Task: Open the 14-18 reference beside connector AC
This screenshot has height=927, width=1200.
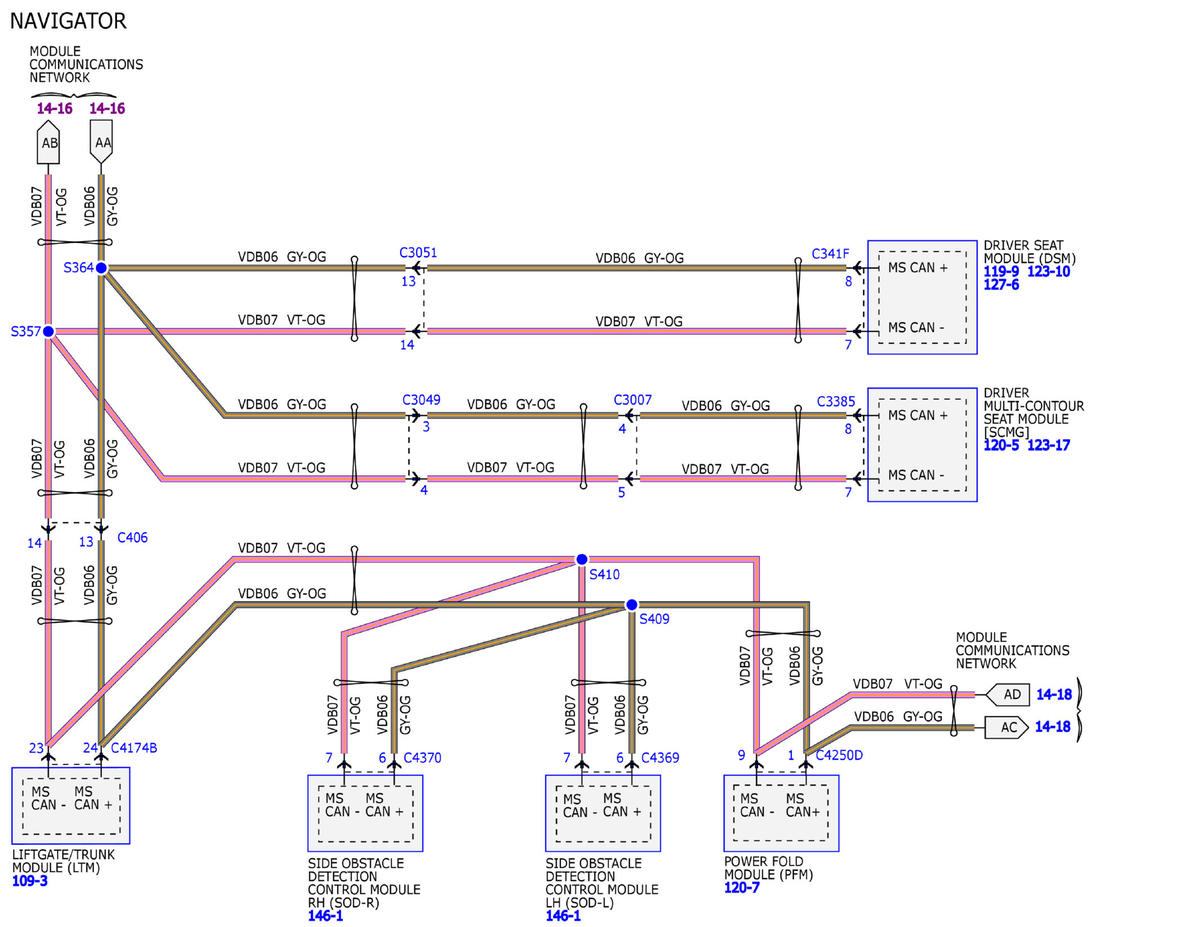Action: pyautogui.click(x=1052, y=726)
